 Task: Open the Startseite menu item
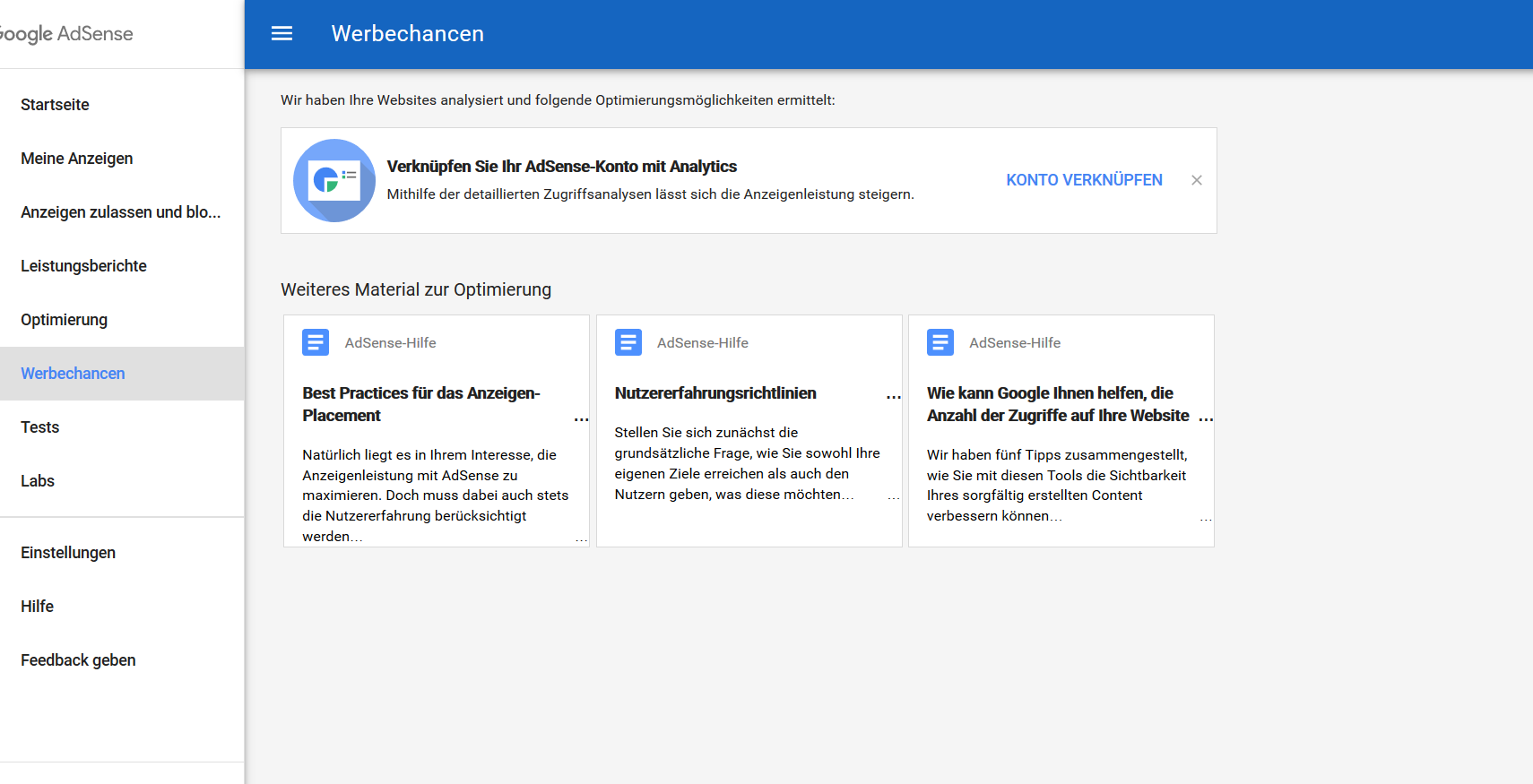coord(55,105)
